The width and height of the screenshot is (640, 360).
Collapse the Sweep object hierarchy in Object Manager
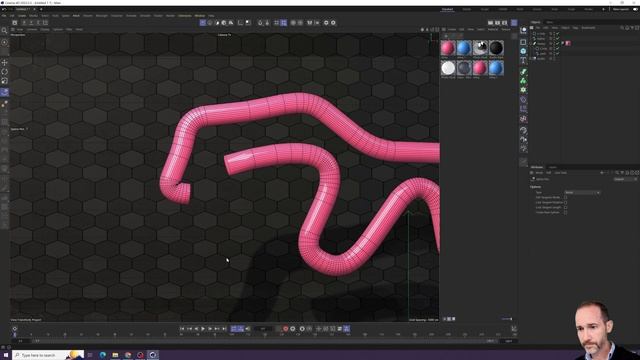pyautogui.click(x=531, y=43)
